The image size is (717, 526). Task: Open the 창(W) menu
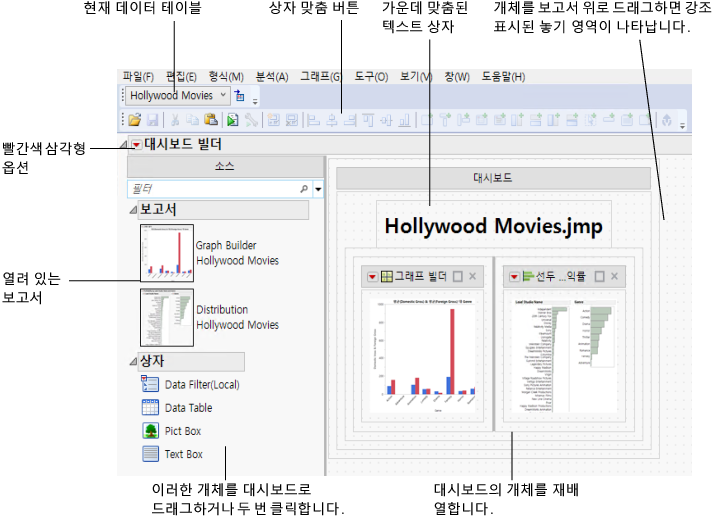457,76
